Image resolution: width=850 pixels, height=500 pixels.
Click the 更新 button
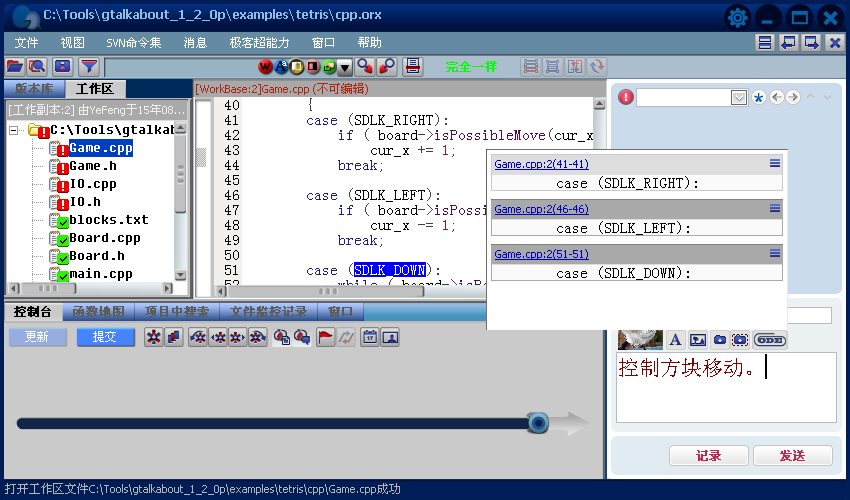pos(37,337)
